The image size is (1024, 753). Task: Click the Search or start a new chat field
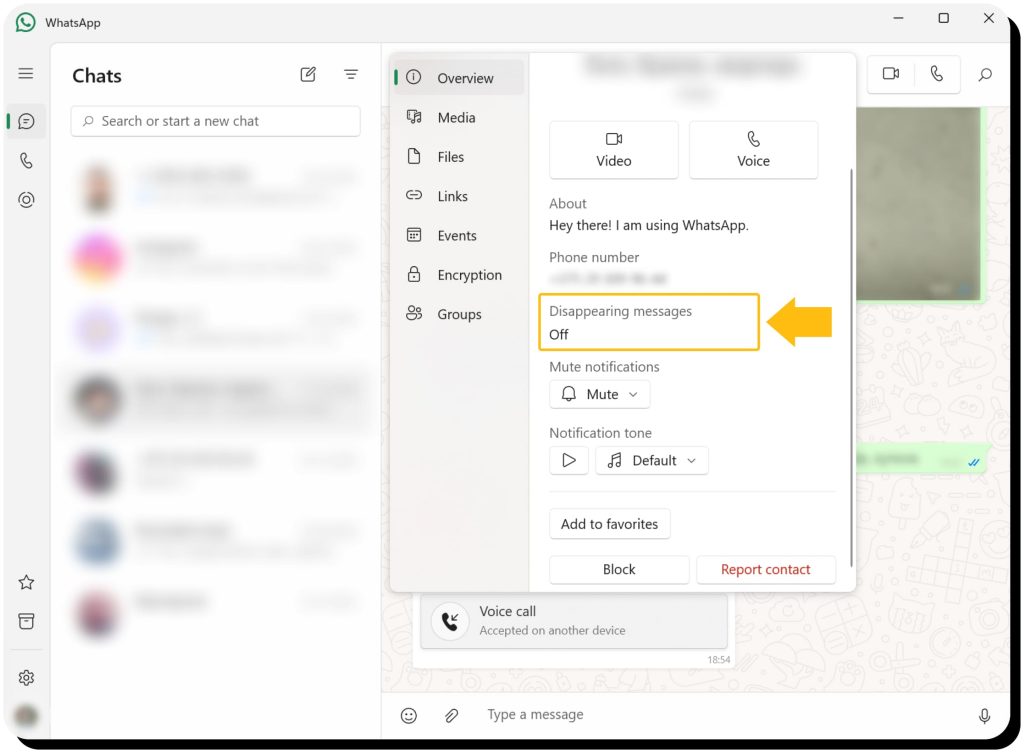216,121
